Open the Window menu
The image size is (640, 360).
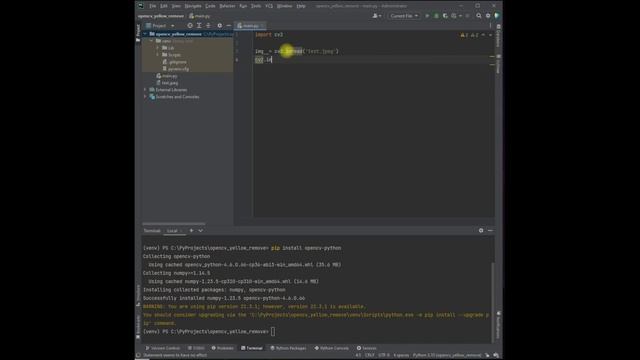click(284, 6)
